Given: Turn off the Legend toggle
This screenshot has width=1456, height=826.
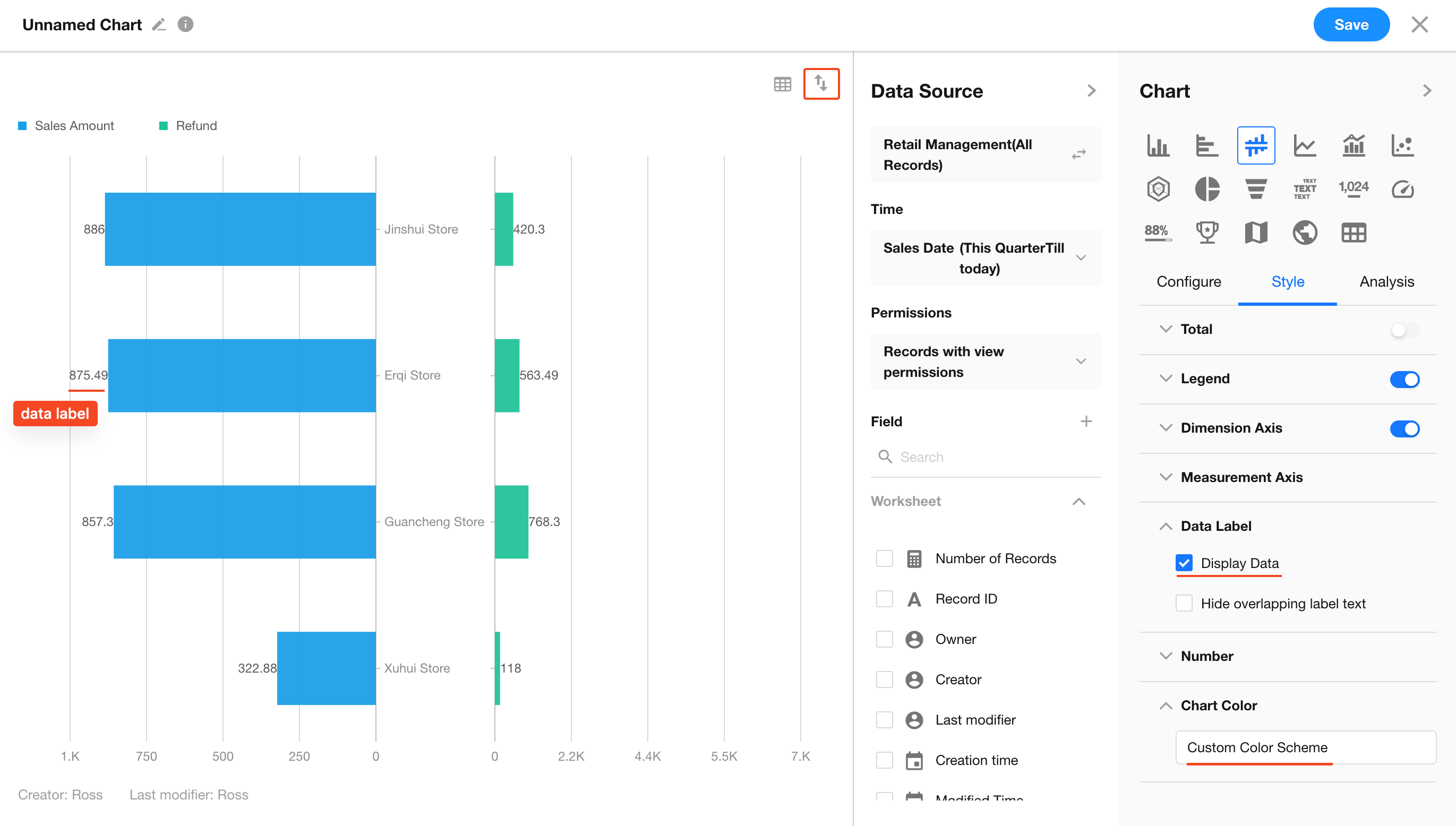Looking at the screenshot, I should pyautogui.click(x=1404, y=379).
